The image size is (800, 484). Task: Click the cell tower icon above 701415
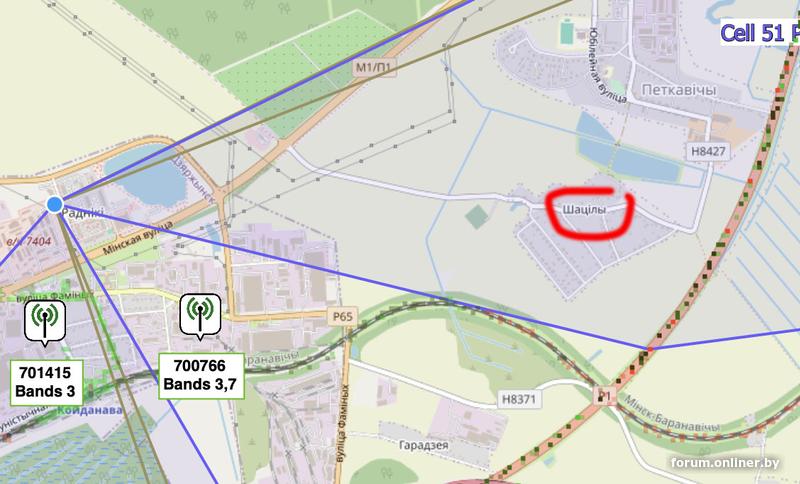pyautogui.click(x=45, y=322)
